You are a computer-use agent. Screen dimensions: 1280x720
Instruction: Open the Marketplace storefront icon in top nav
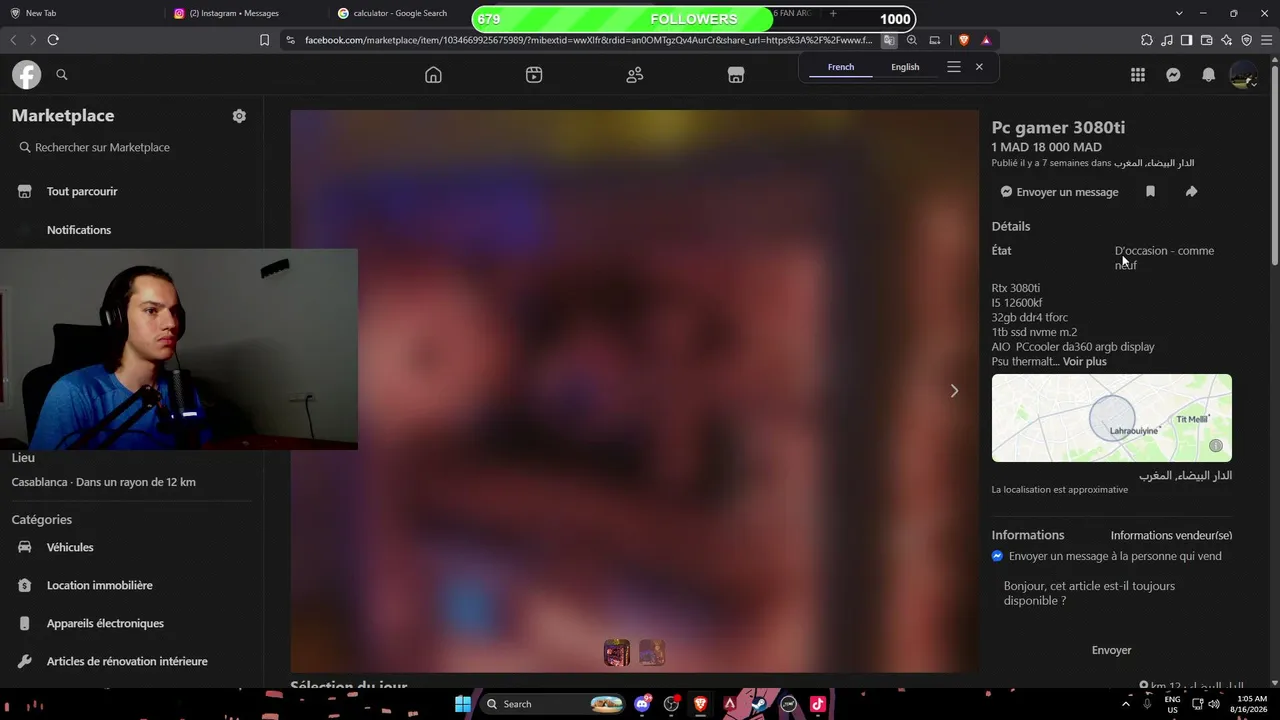(x=736, y=75)
